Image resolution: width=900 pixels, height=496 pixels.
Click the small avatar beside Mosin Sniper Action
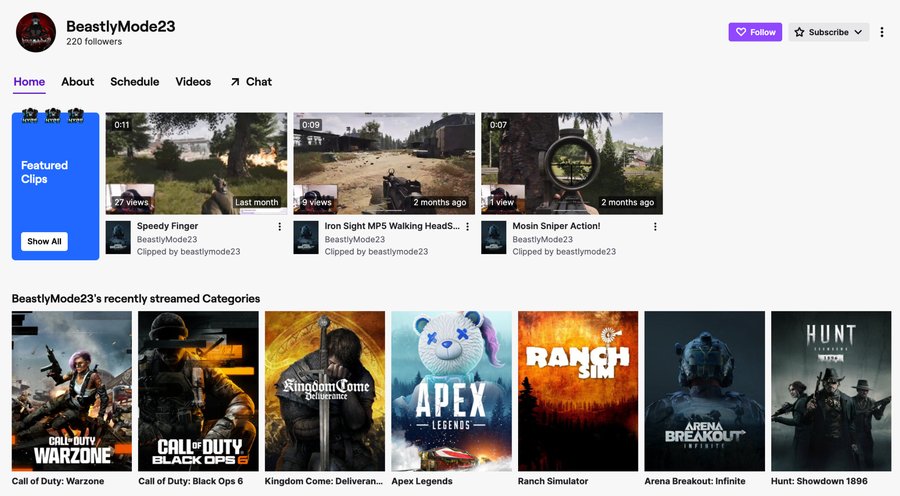point(494,238)
